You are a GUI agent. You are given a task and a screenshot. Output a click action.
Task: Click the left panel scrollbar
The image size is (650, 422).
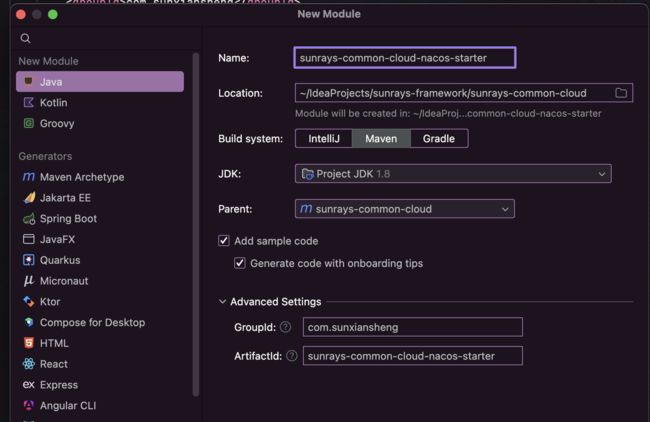196,224
